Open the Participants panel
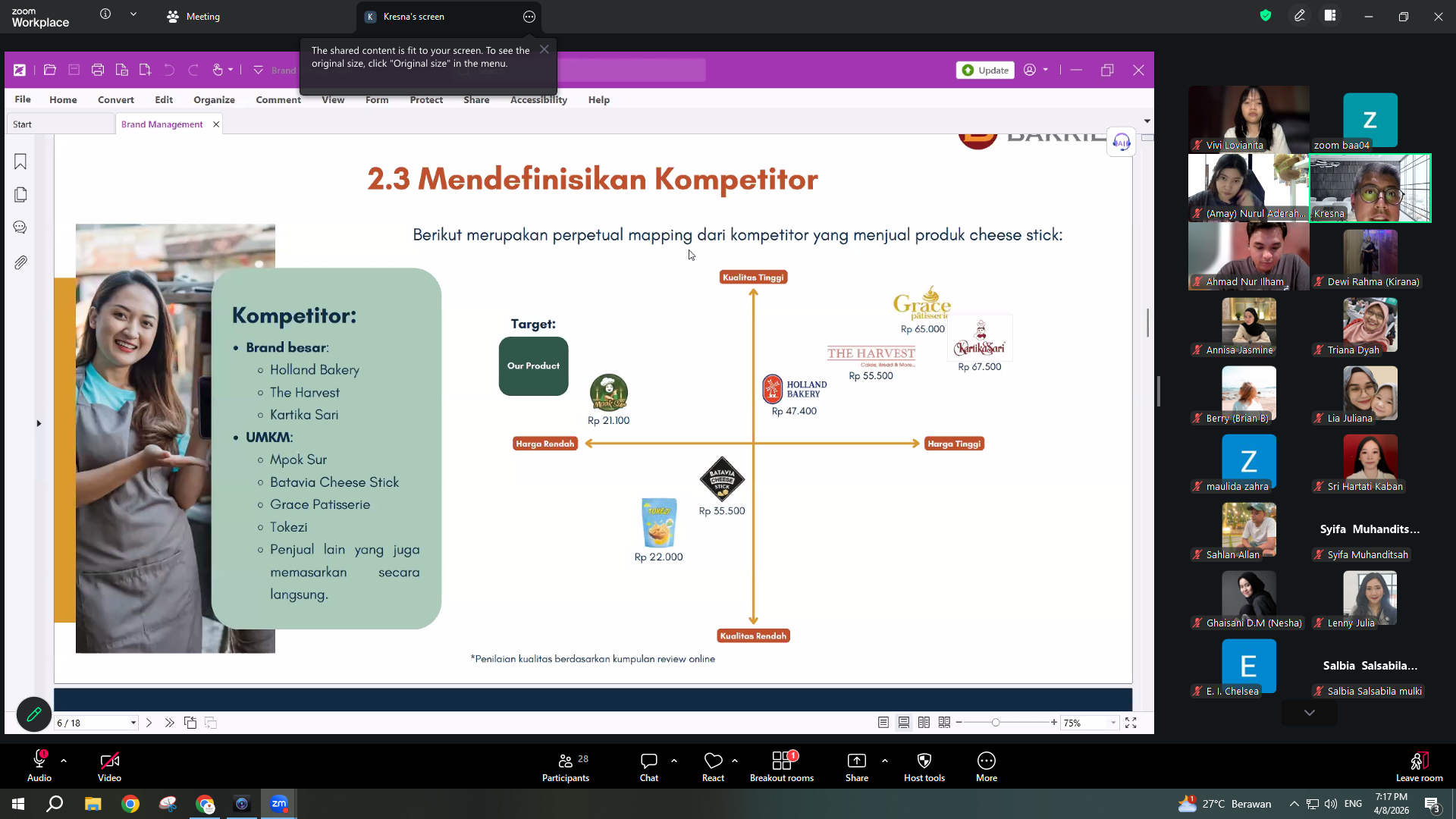The image size is (1456, 819). (566, 767)
